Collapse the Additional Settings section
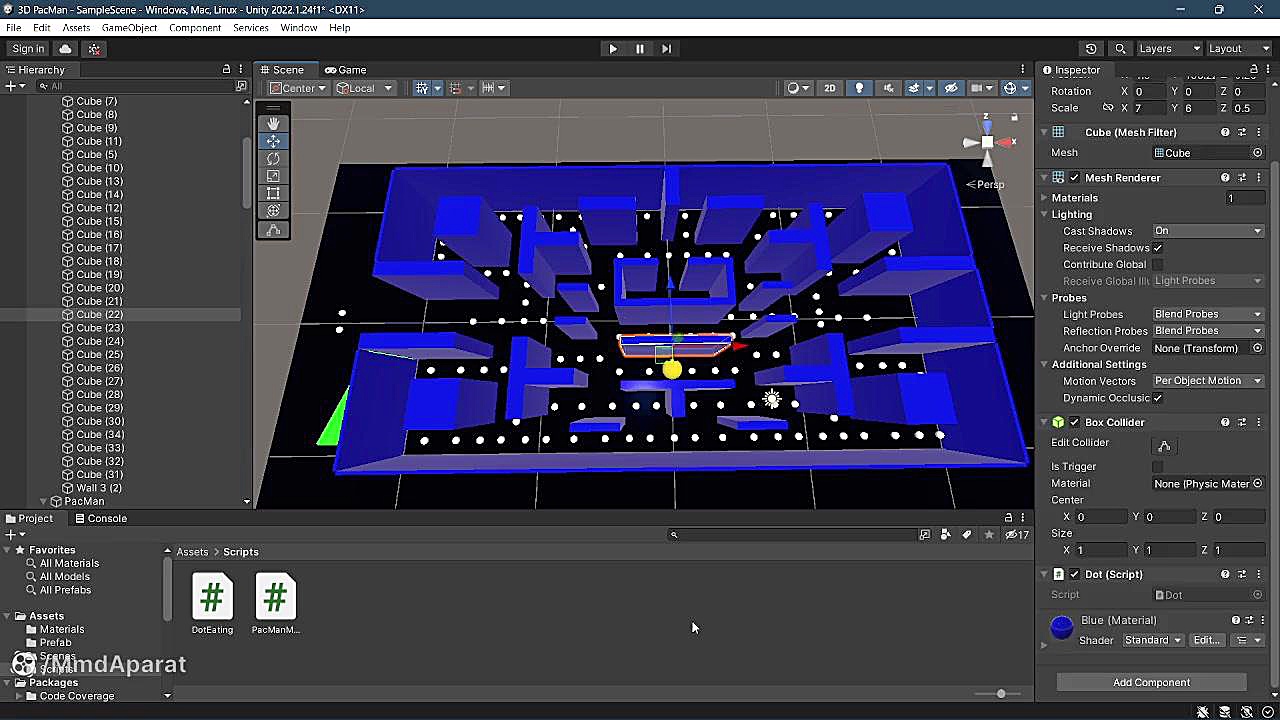Viewport: 1280px width, 720px height. pos(1044,364)
